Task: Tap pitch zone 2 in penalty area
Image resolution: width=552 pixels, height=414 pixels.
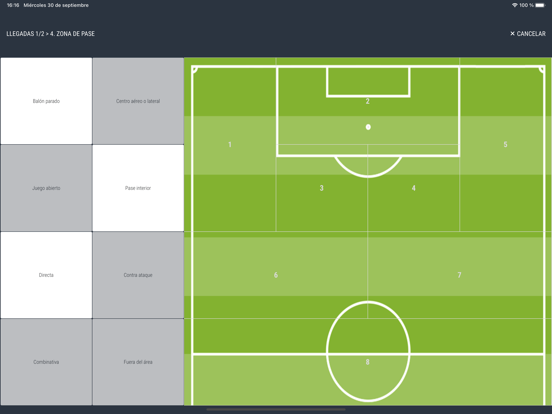Action: 368,101
